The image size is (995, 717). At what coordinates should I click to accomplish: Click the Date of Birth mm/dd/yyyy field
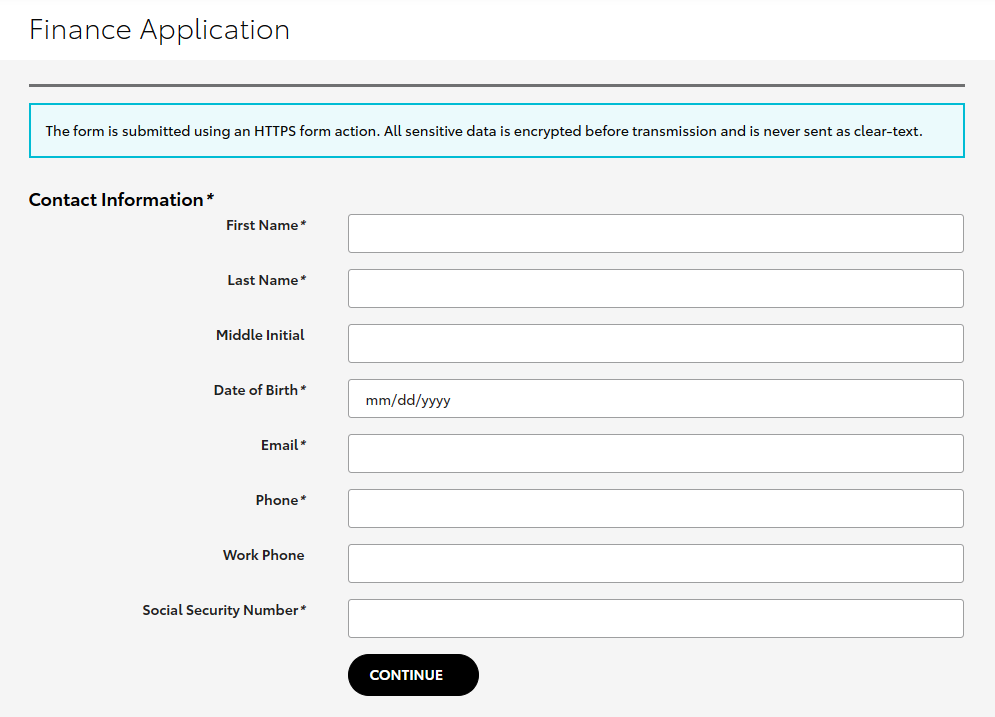656,398
